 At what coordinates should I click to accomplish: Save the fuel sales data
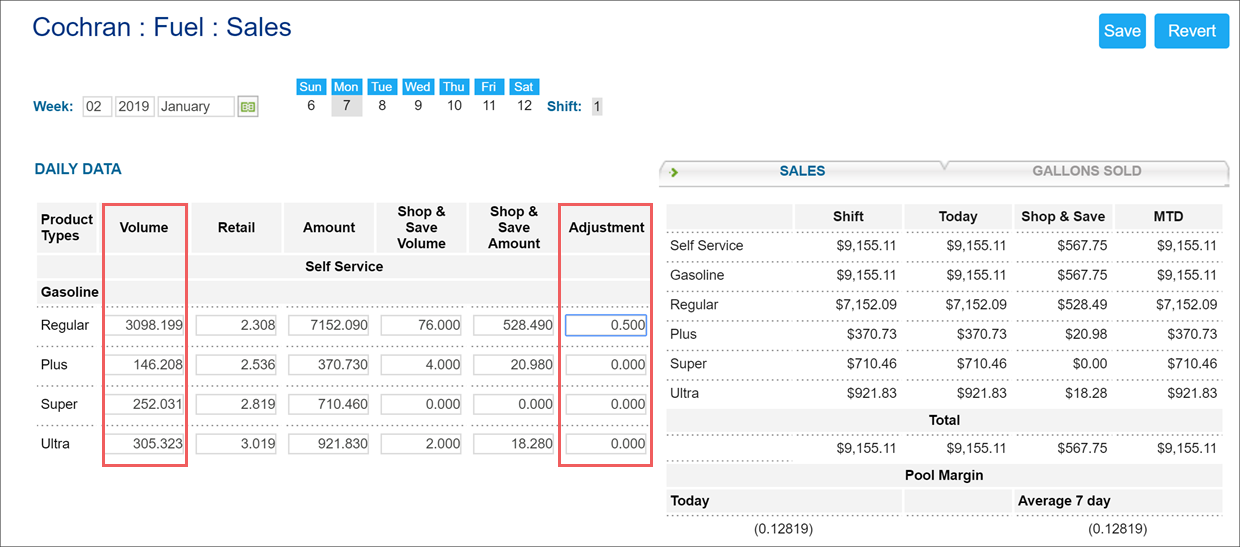click(1122, 31)
